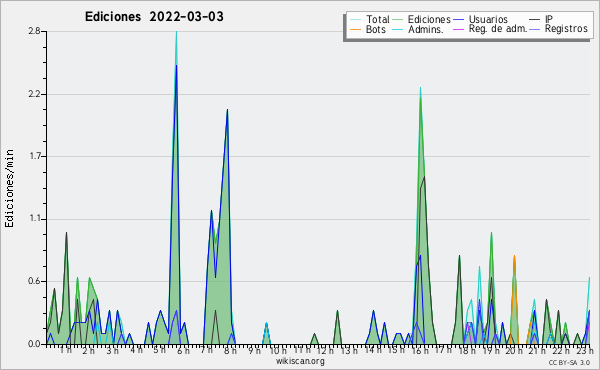This screenshot has height=370, width=600.
Task: Click the 'Bots' legend label
Action: click(x=375, y=29)
